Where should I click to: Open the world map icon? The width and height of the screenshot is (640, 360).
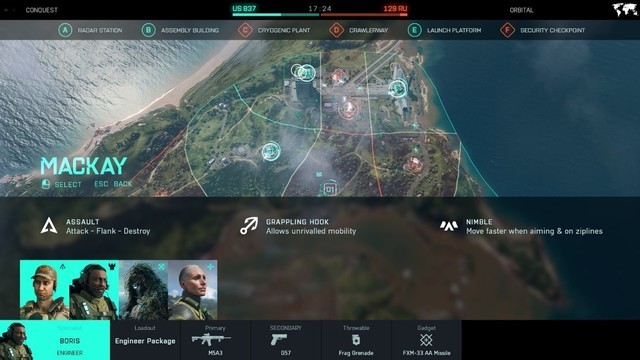[624, 10]
